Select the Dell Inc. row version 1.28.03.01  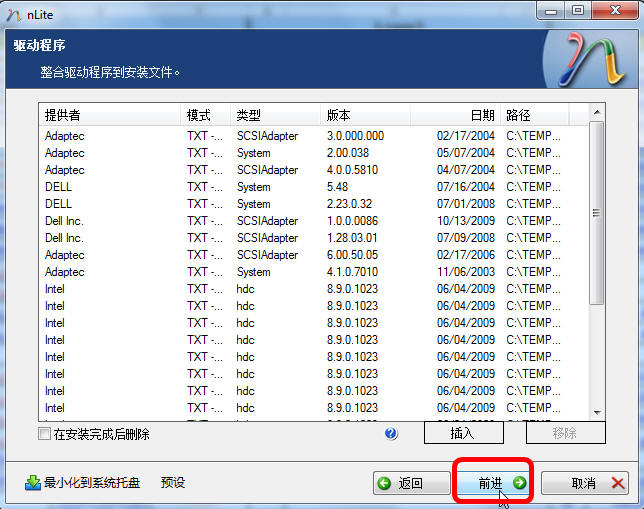[x=314, y=238]
